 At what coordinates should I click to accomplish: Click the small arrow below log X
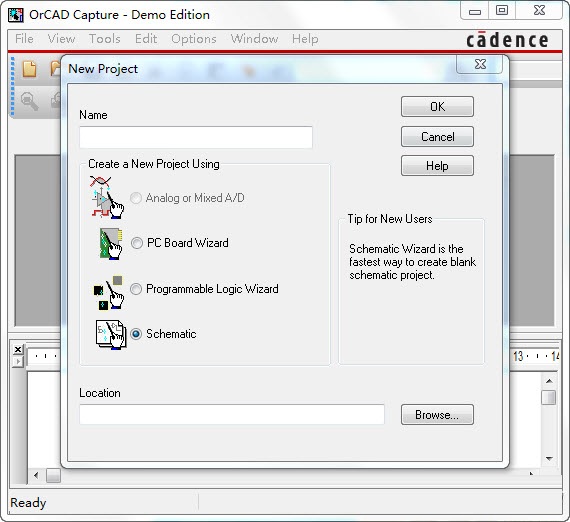coord(17,362)
